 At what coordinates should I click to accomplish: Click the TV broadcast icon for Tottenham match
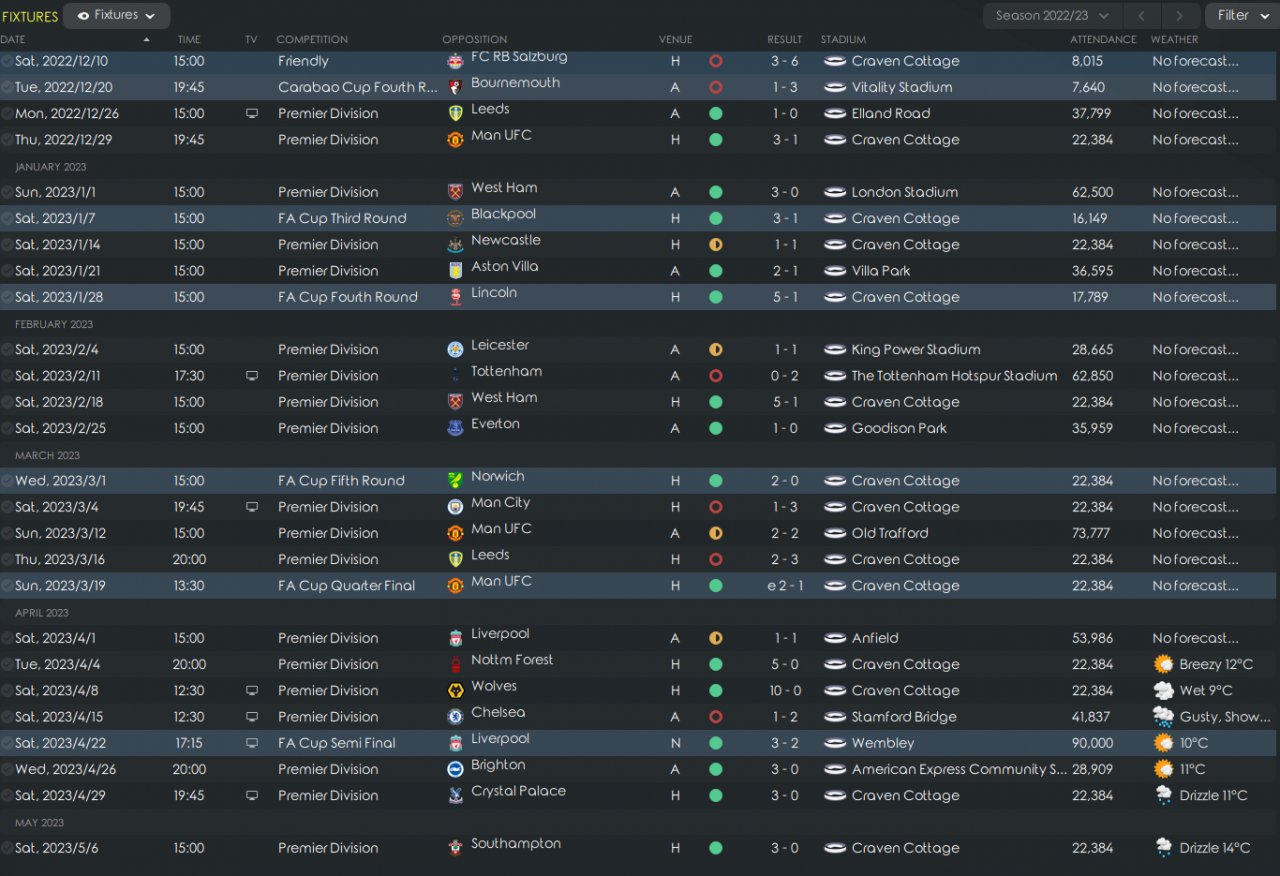click(x=251, y=376)
